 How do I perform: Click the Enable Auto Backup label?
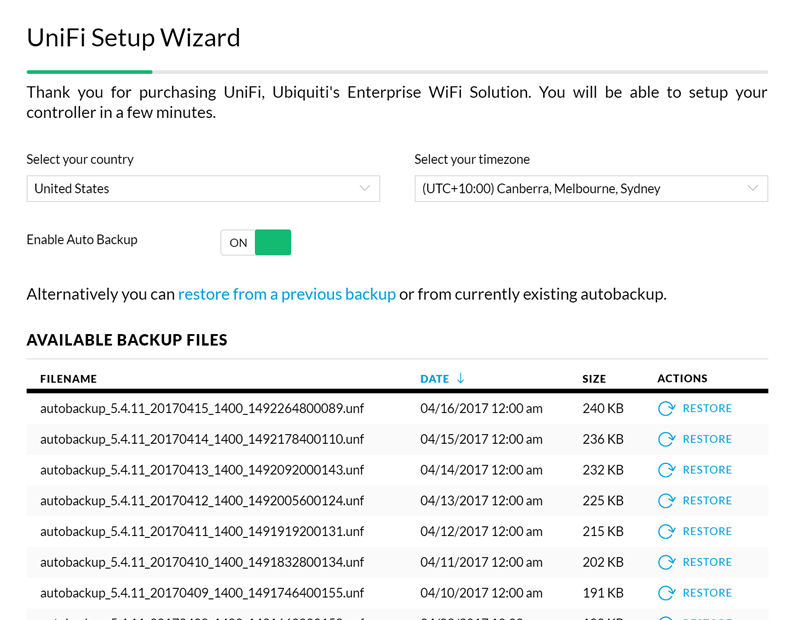point(82,240)
